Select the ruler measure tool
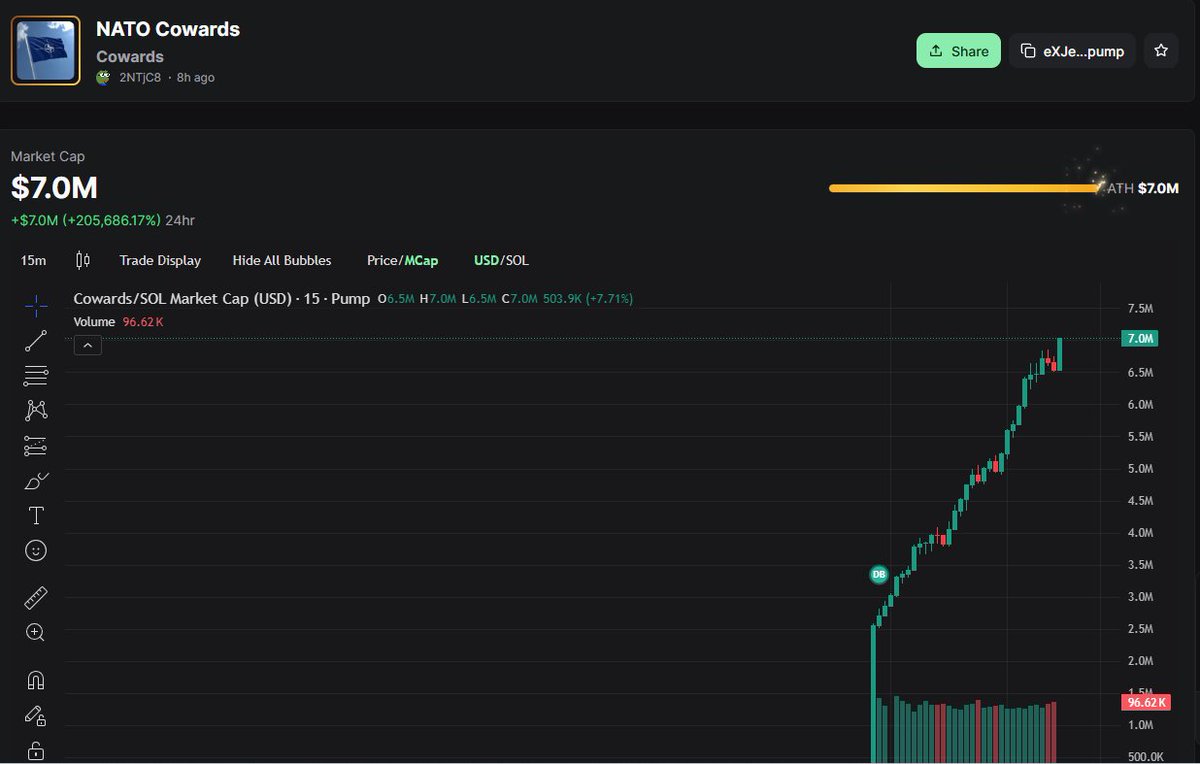The height and width of the screenshot is (764, 1200). (x=35, y=598)
